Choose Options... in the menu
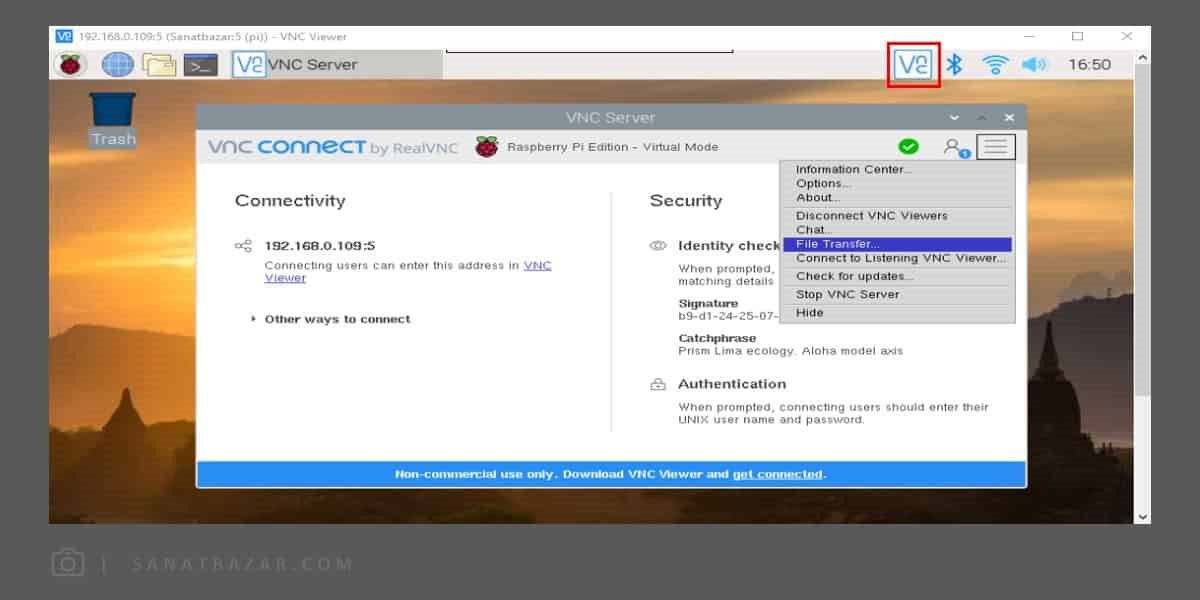 point(897,184)
